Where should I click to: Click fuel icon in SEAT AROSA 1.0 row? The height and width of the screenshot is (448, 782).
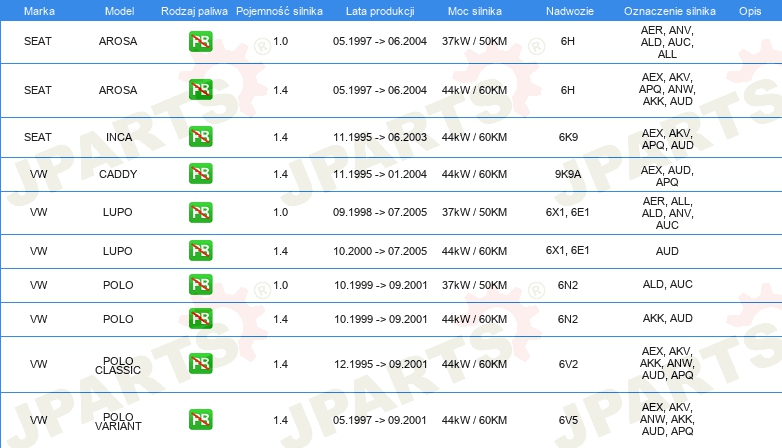click(x=200, y=41)
